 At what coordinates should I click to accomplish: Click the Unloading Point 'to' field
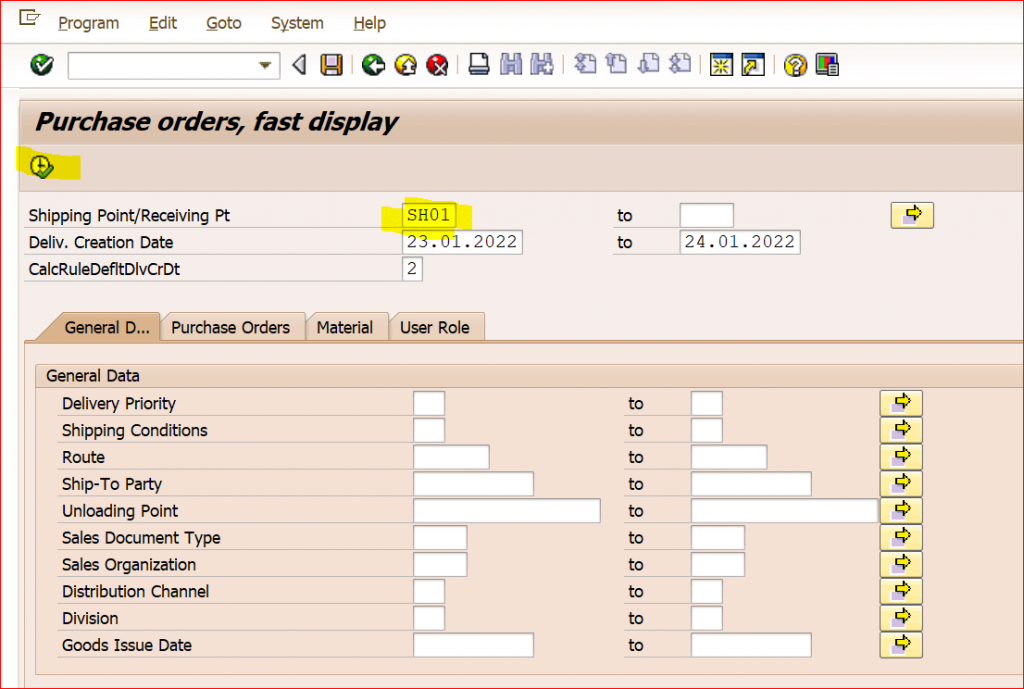pos(784,511)
